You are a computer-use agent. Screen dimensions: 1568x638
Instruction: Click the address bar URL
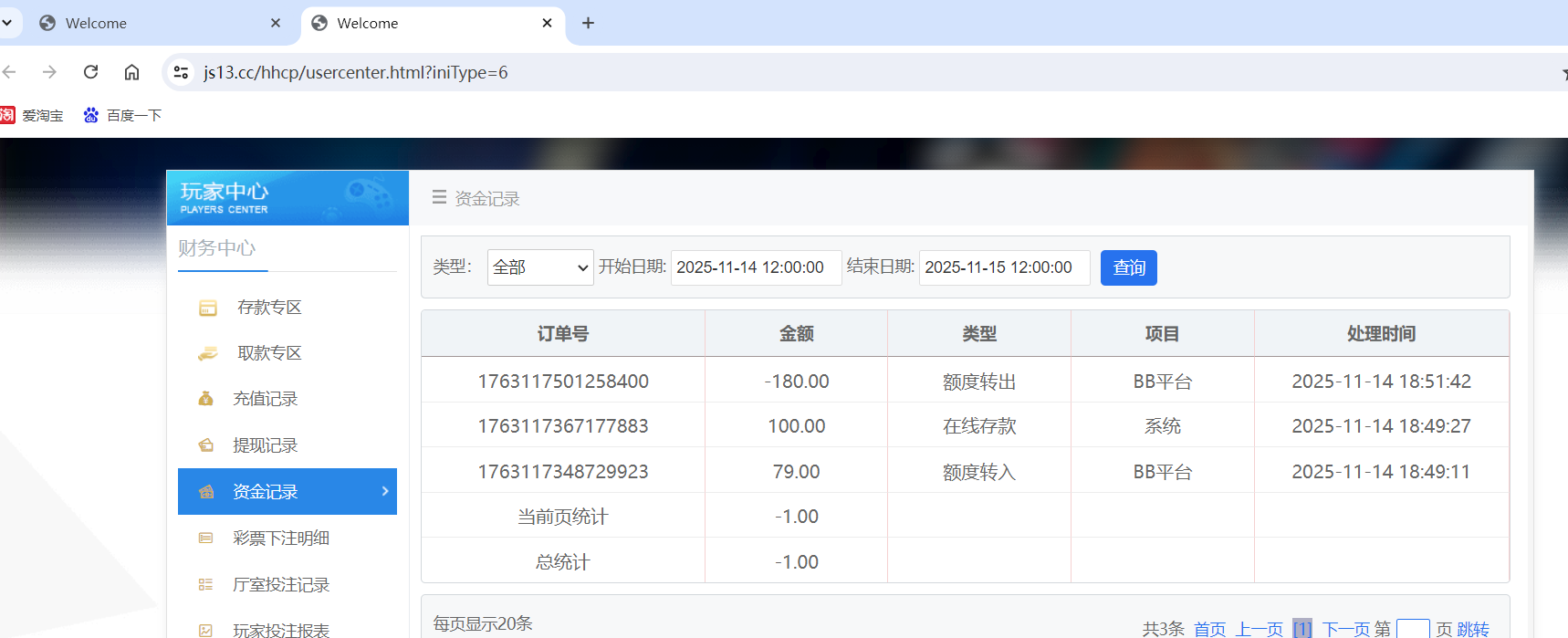(356, 72)
